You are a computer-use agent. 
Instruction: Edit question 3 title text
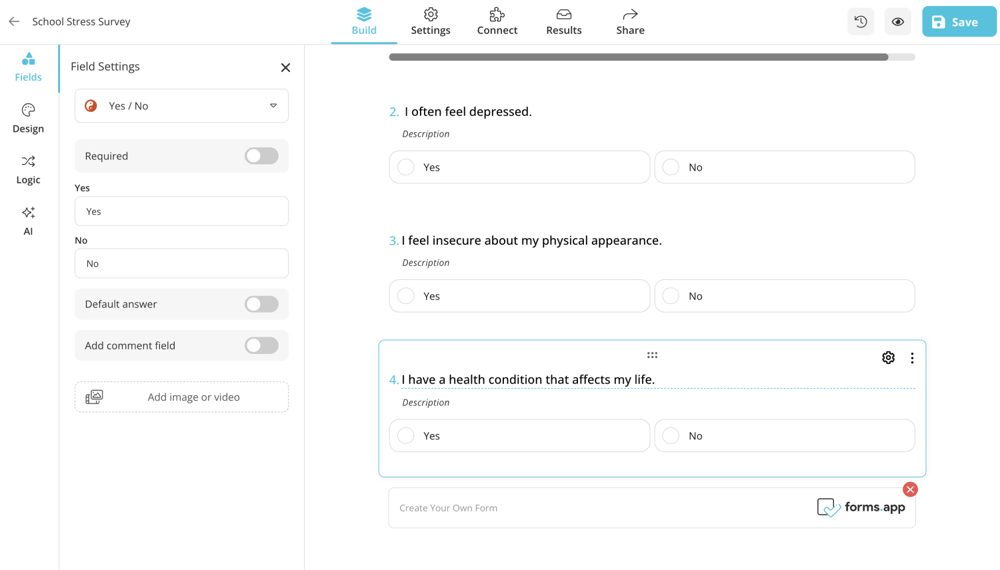(532, 240)
